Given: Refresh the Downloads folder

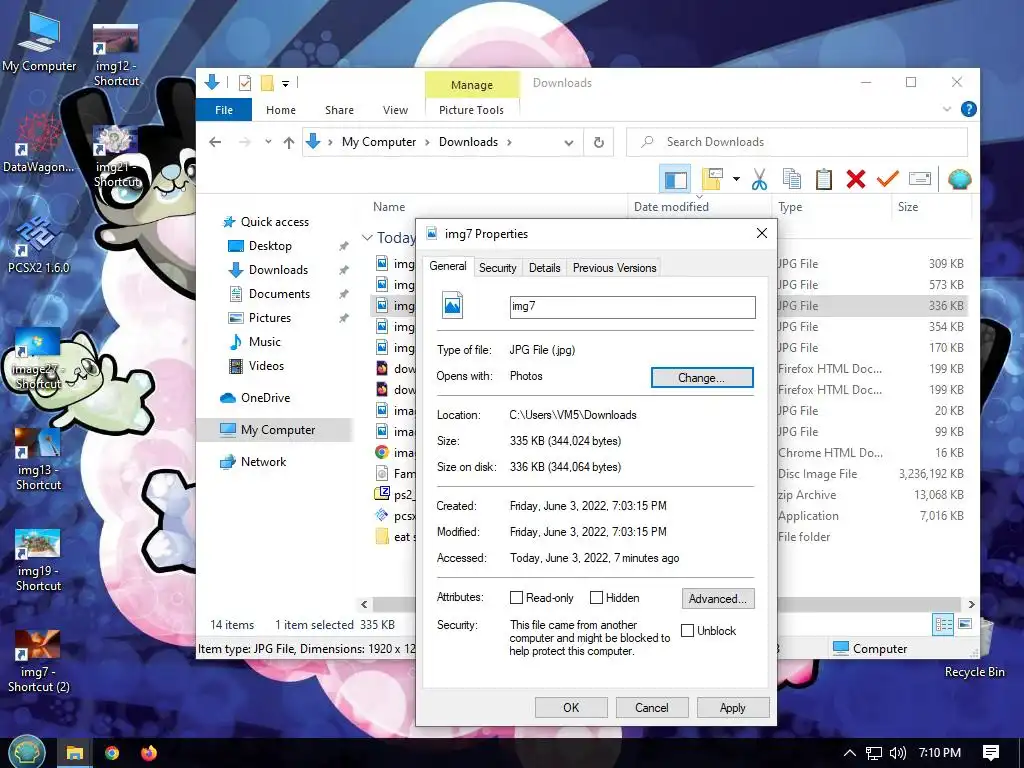Looking at the screenshot, I should click(598, 142).
